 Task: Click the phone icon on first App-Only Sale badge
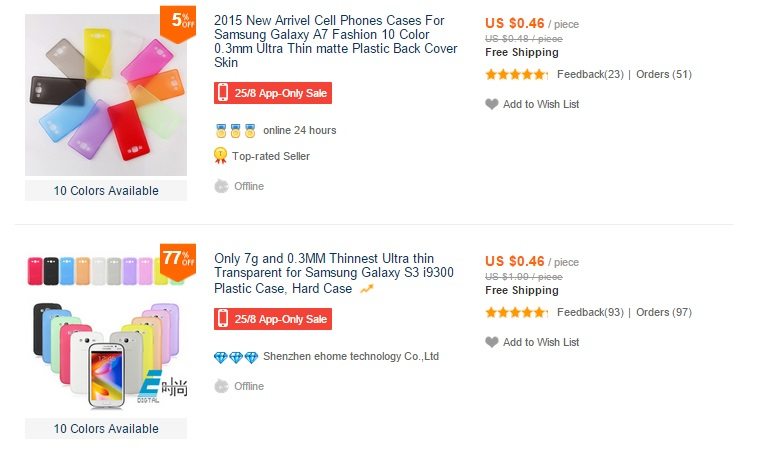click(223, 93)
